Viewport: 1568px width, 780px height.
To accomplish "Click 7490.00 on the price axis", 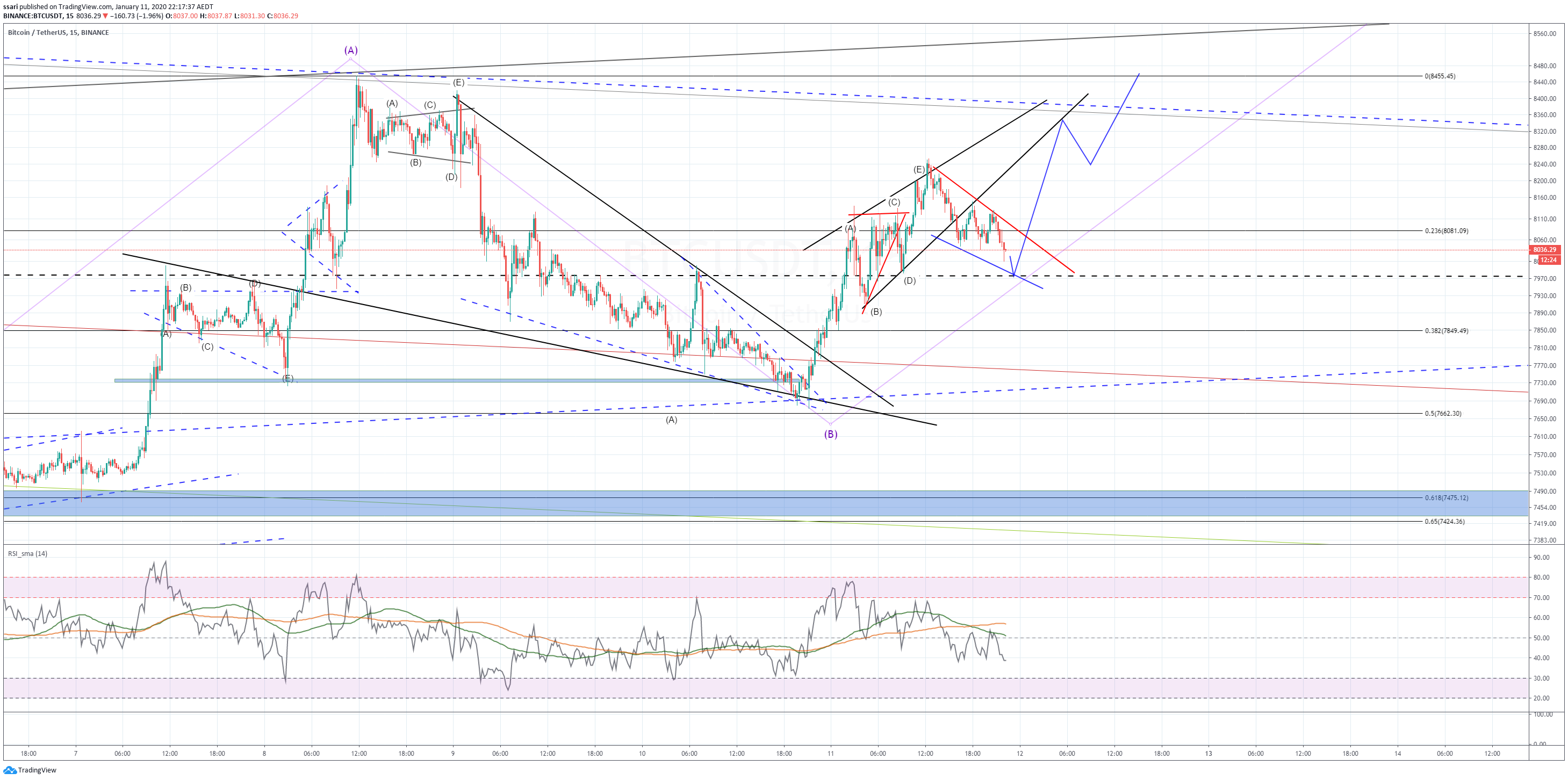I will (x=1545, y=491).
